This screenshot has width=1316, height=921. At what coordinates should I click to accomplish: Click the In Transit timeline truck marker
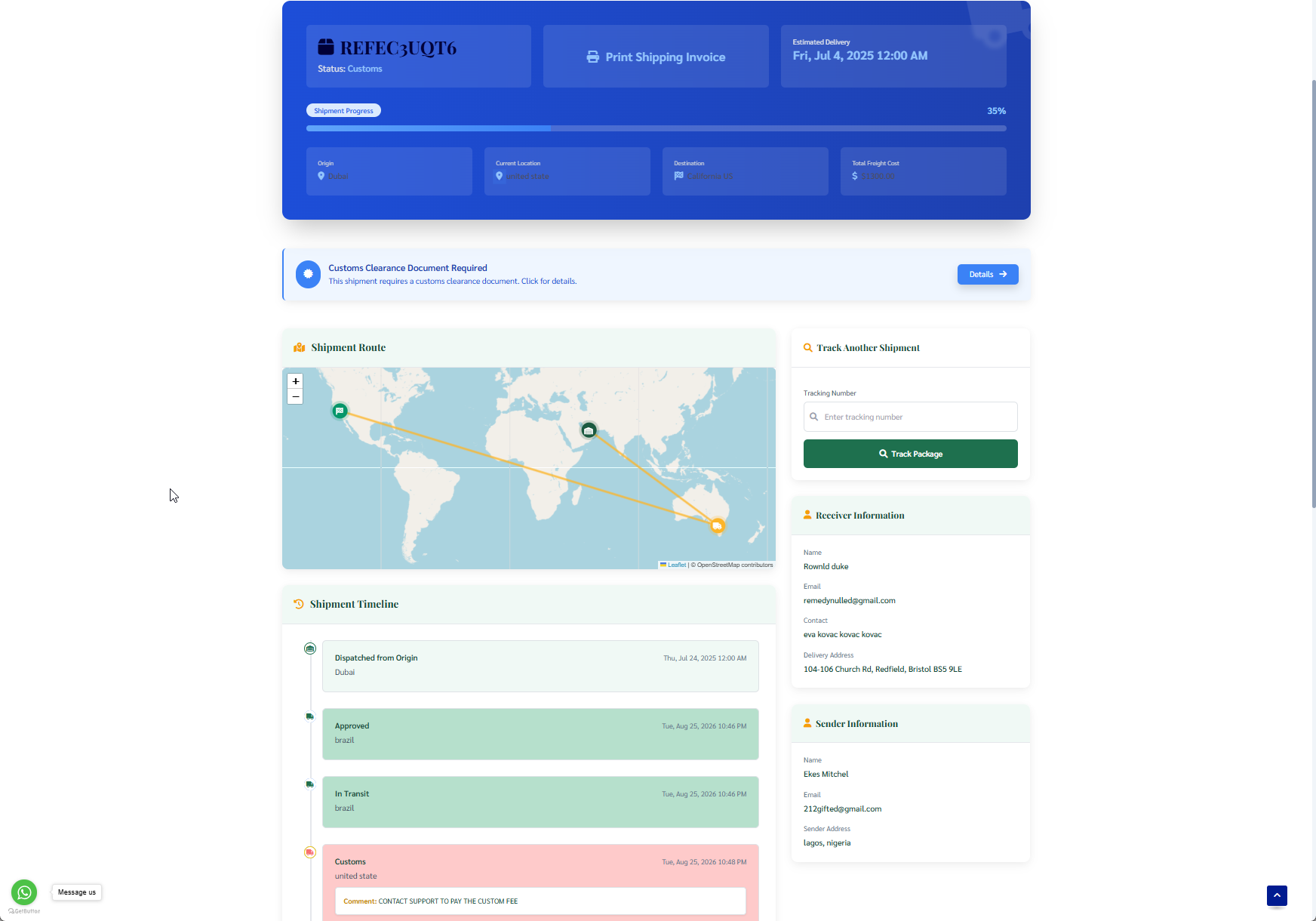coord(310,784)
